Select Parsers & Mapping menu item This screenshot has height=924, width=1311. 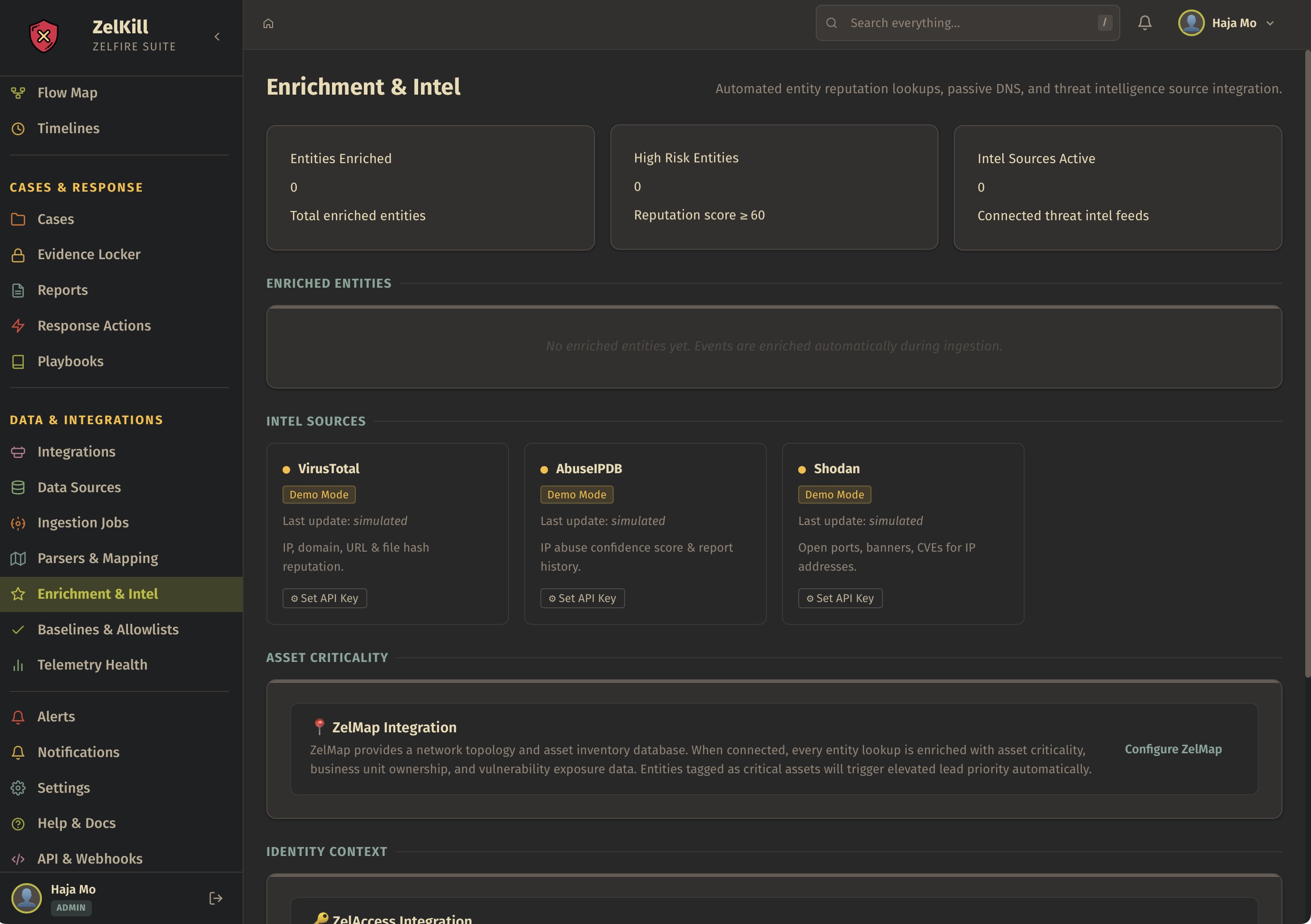98,558
